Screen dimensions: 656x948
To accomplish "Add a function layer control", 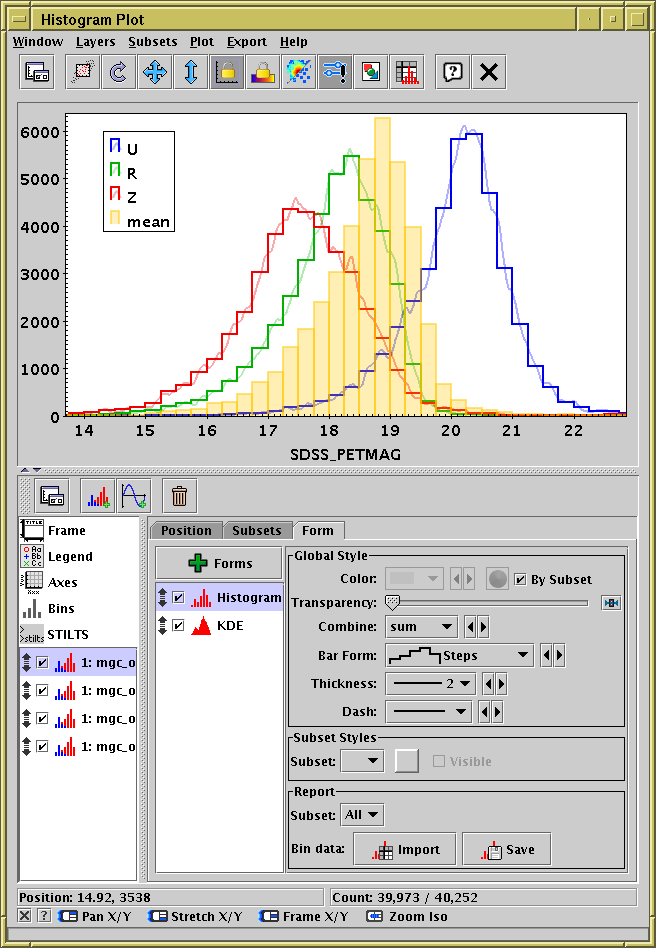I will (133, 494).
